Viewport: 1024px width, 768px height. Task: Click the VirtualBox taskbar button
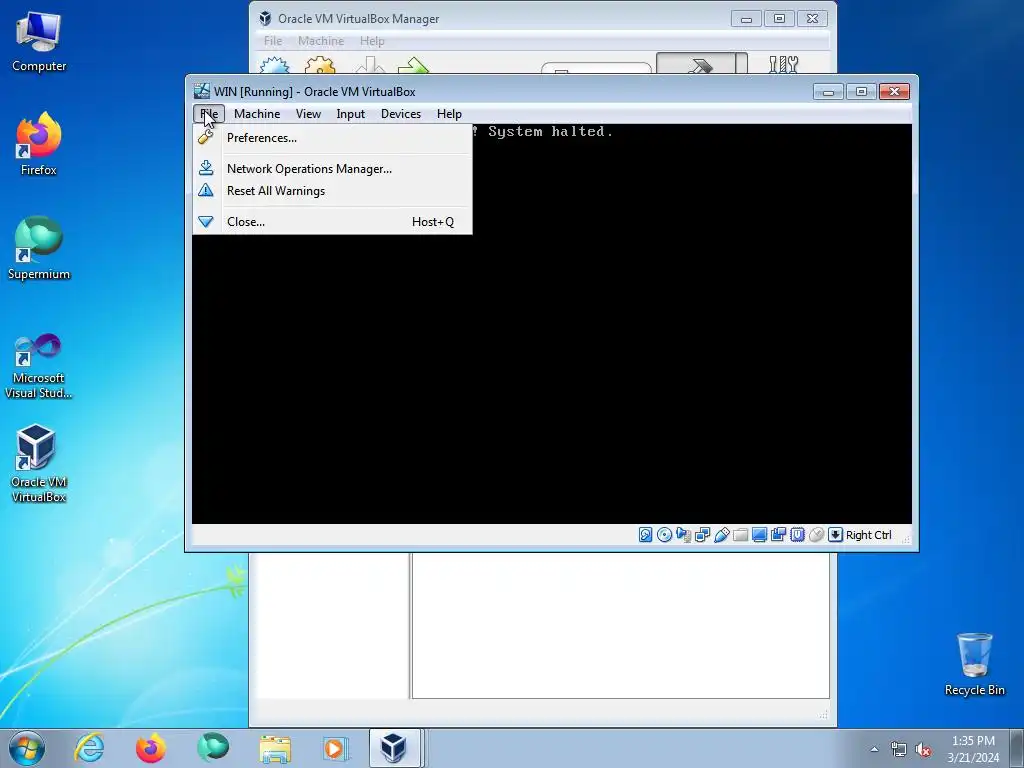[x=394, y=748]
